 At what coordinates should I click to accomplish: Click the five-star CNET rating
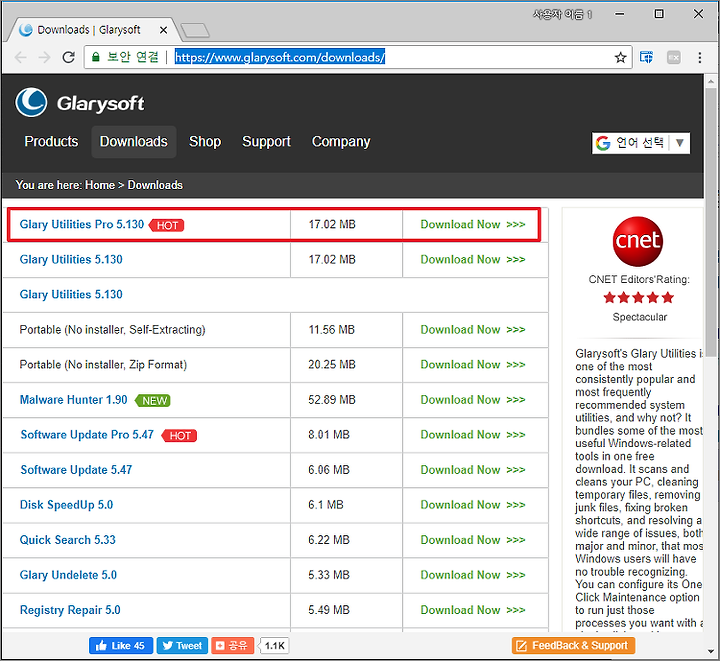(638, 298)
